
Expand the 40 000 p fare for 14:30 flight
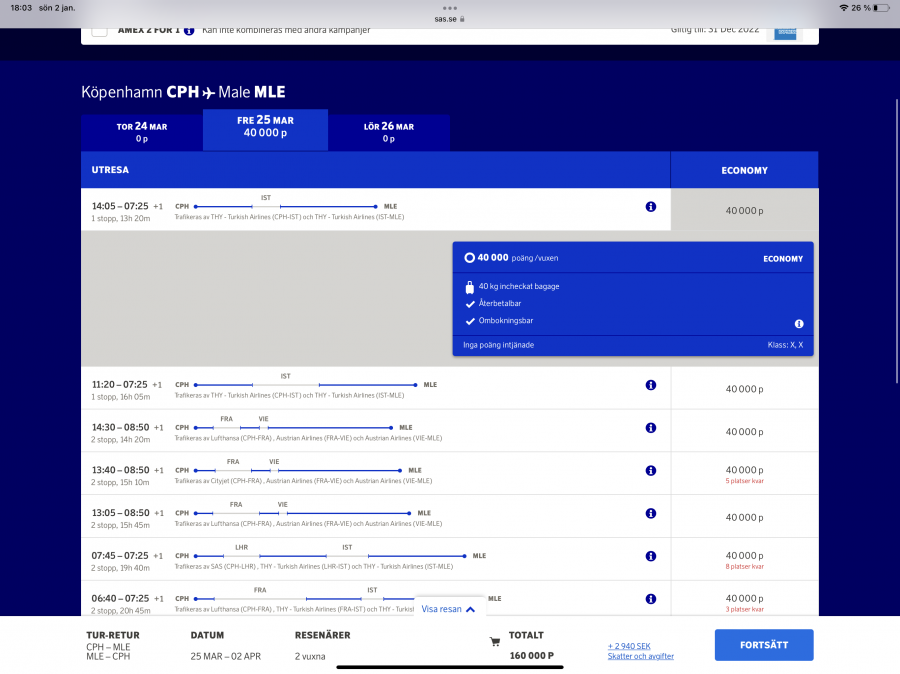[x=744, y=432]
